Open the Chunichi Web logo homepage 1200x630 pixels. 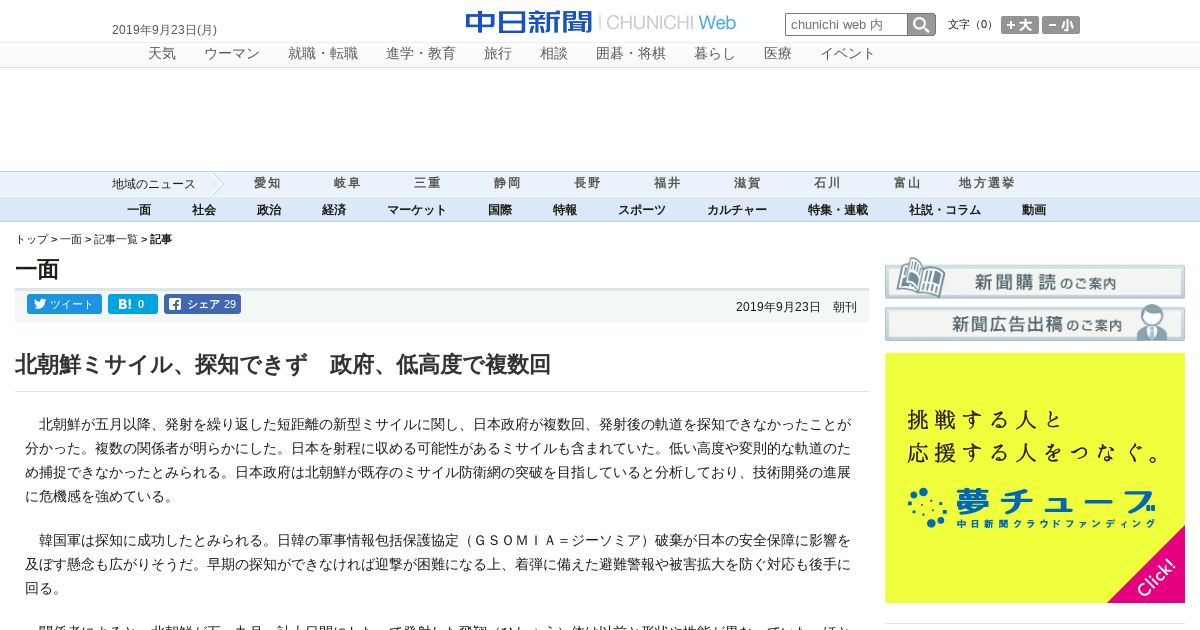600,22
